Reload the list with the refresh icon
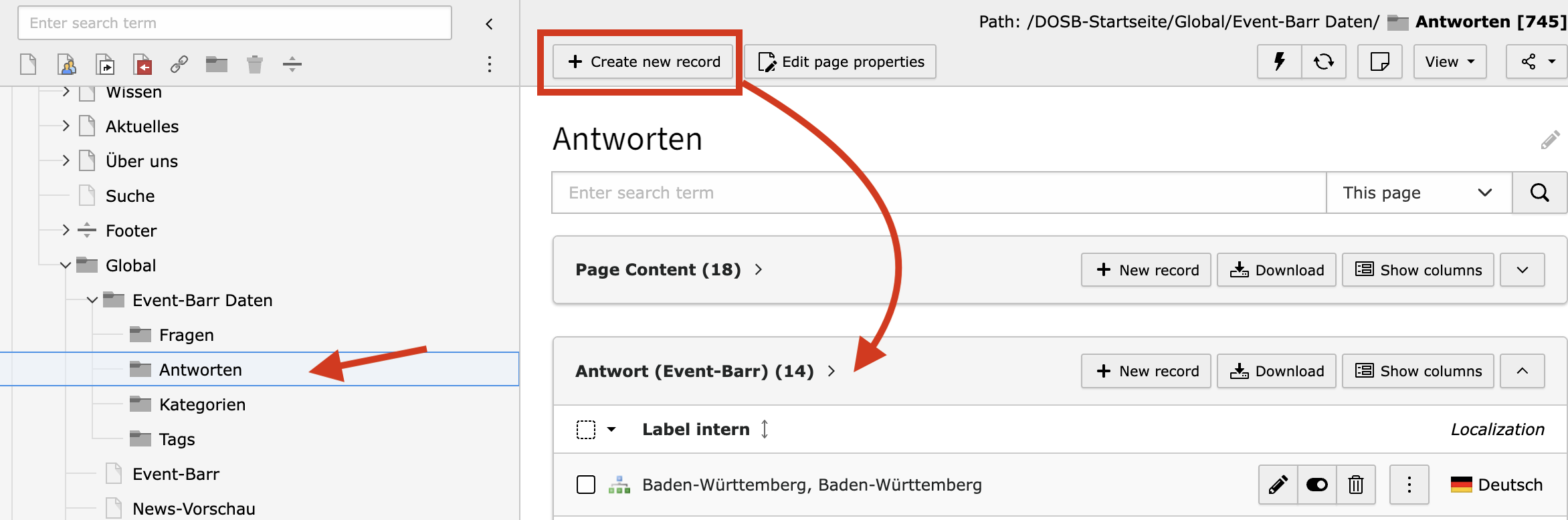Viewport: 1568px width, 520px height. [x=1323, y=61]
